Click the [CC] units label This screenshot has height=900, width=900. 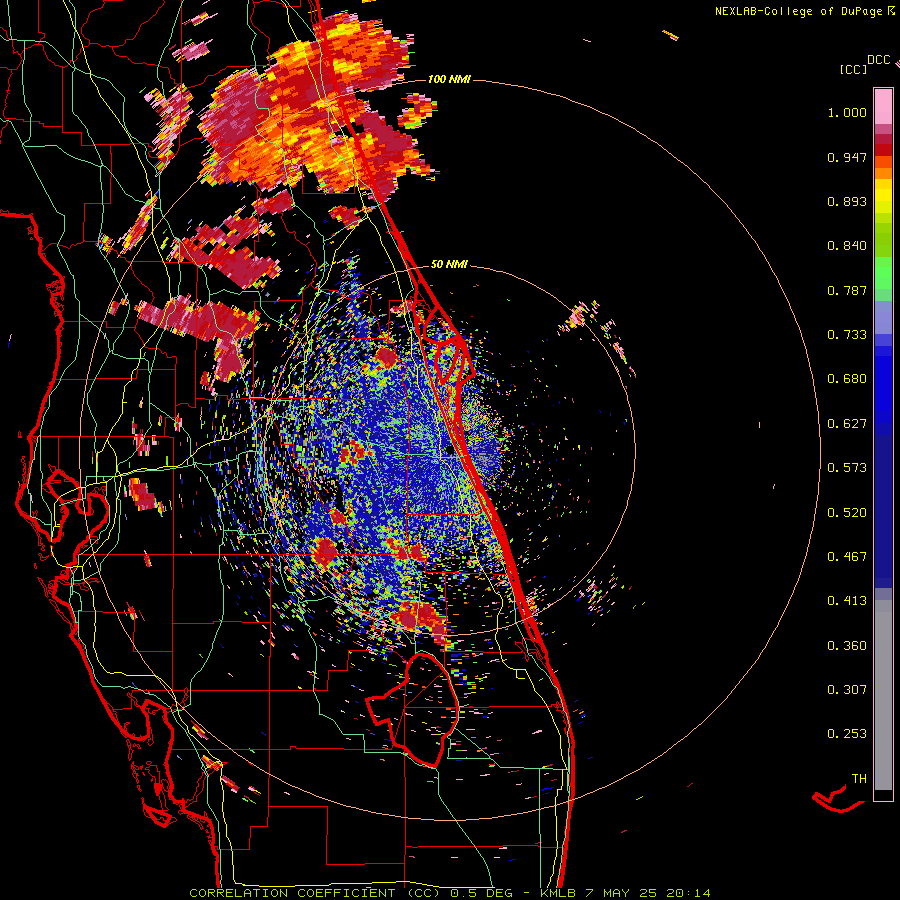(853, 69)
